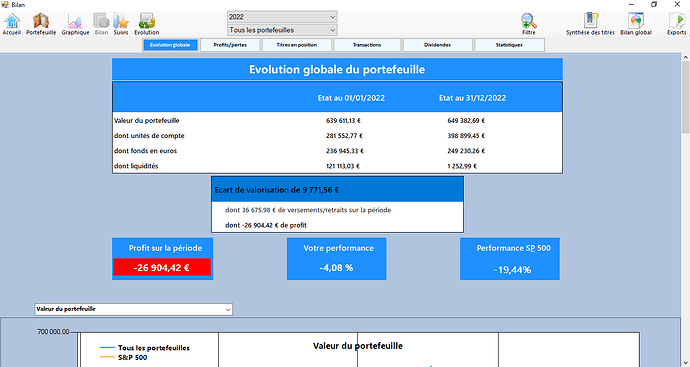Switch to the Titres en position tab
This screenshot has height=367, width=690.
pos(297,45)
